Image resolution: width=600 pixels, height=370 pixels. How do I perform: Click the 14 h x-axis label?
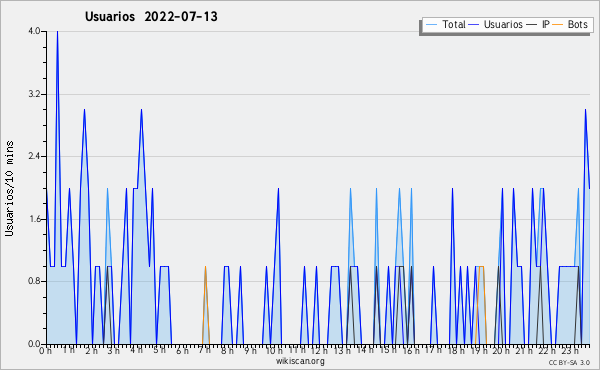tap(365, 350)
